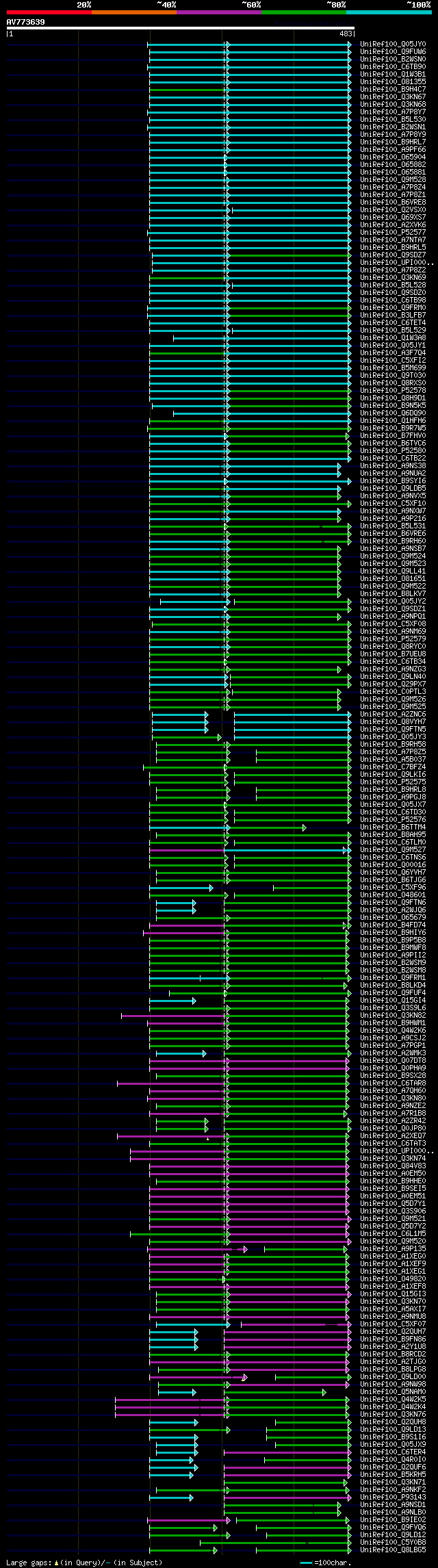438x1568 pixels.
Task: Click hit UniRef100_Q9LL41
Action: click(x=393, y=571)
